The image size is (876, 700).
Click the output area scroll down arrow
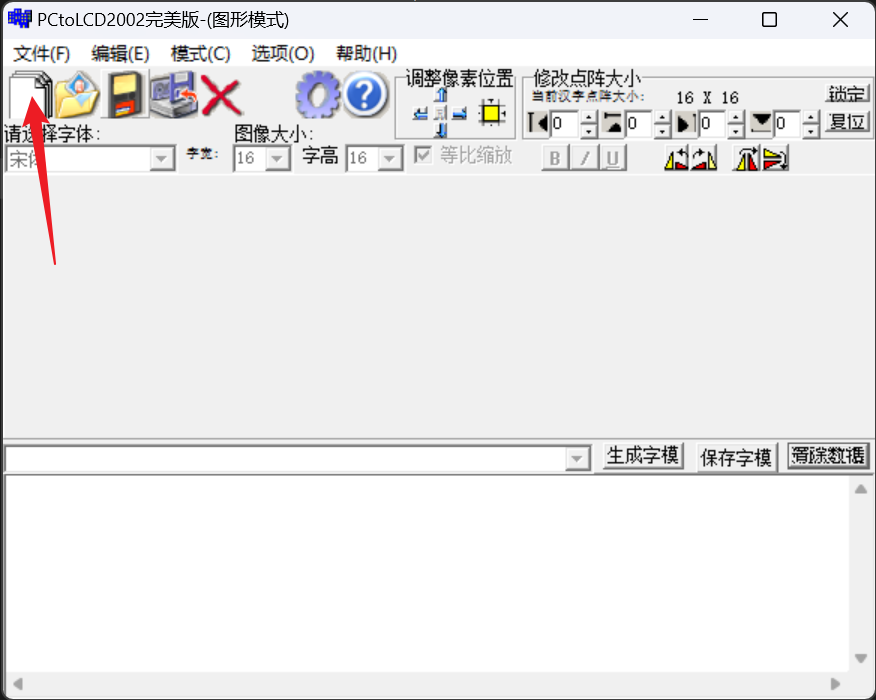(x=861, y=658)
